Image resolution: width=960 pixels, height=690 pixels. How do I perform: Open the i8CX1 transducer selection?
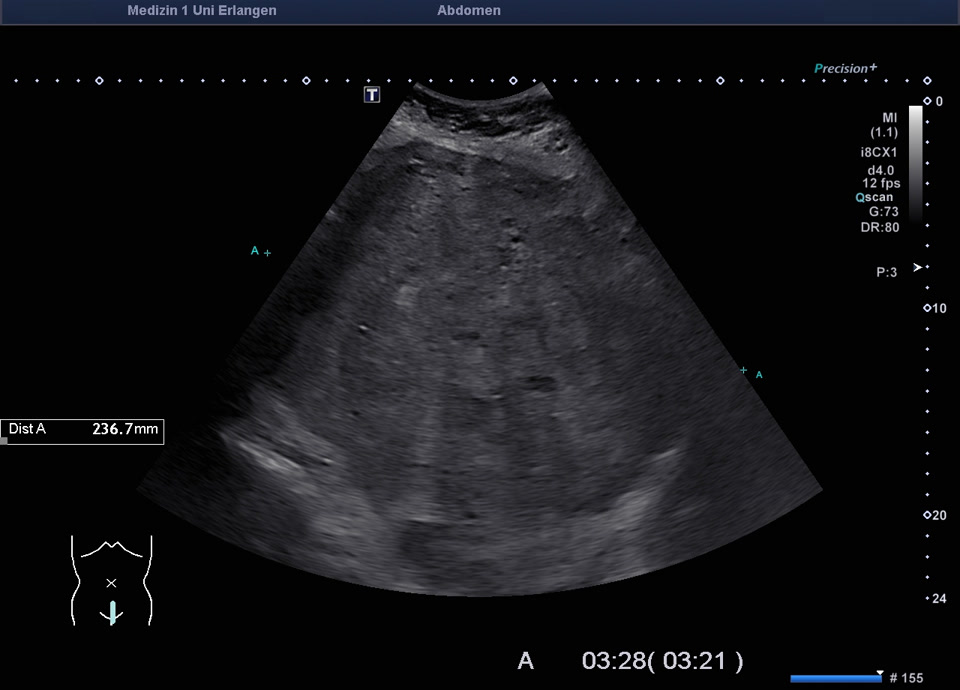pyautogui.click(x=879, y=152)
